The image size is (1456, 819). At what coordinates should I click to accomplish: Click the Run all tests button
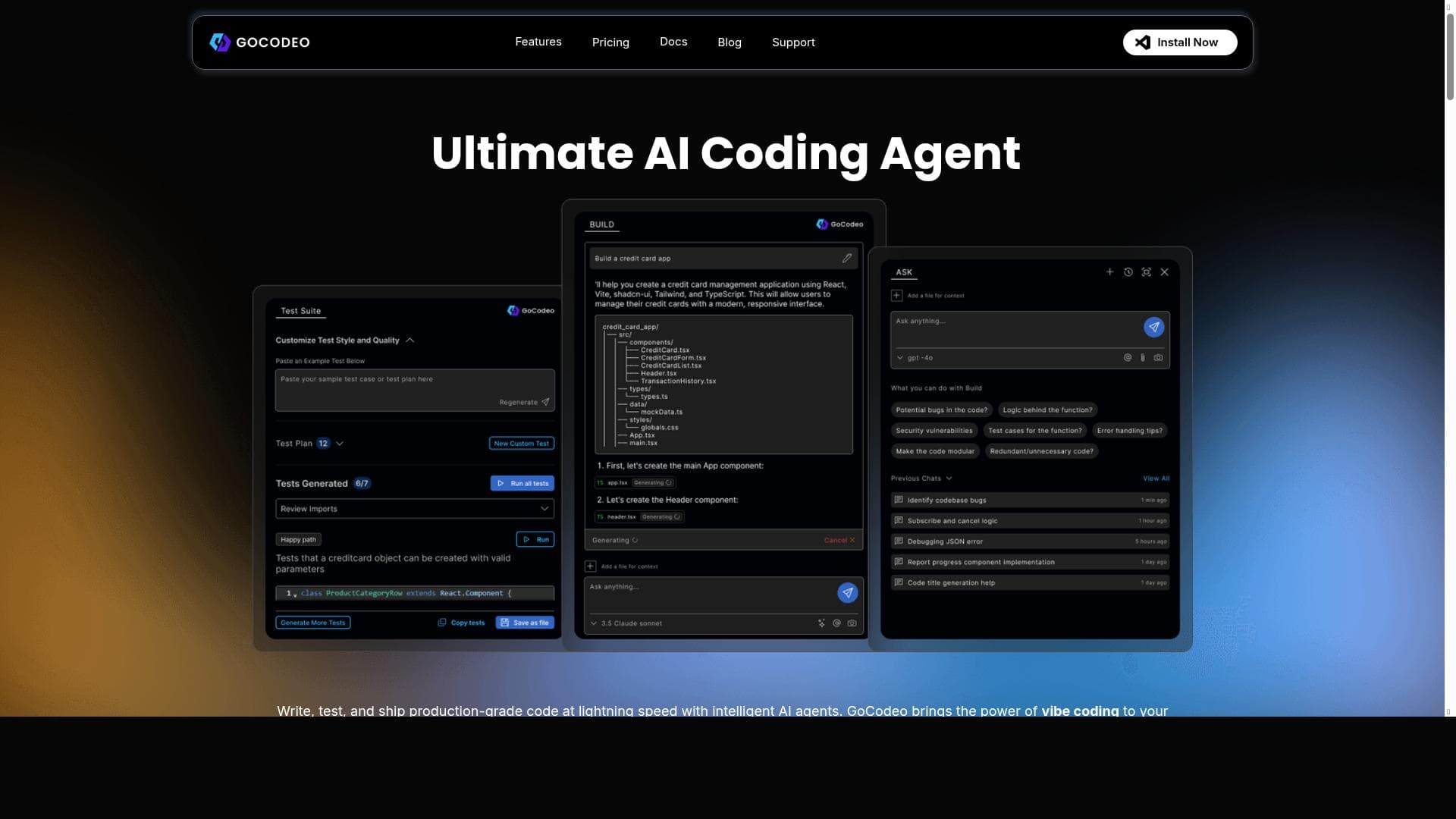click(x=522, y=484)
